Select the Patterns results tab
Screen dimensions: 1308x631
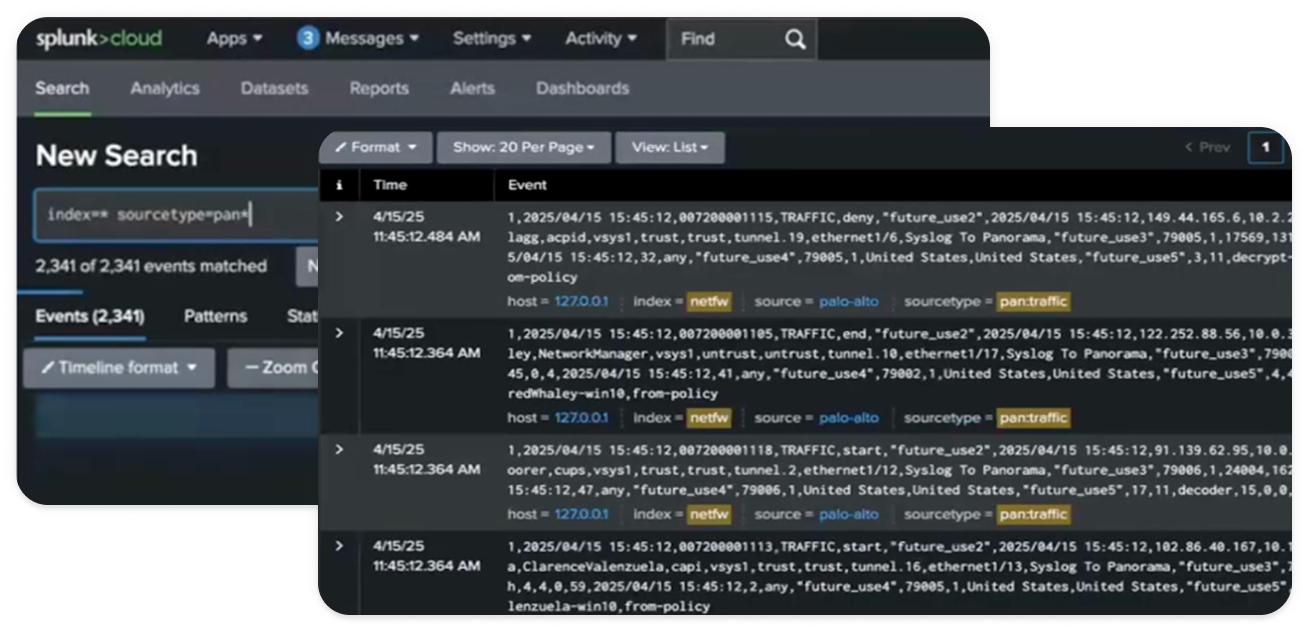click(x=215, y=316)
